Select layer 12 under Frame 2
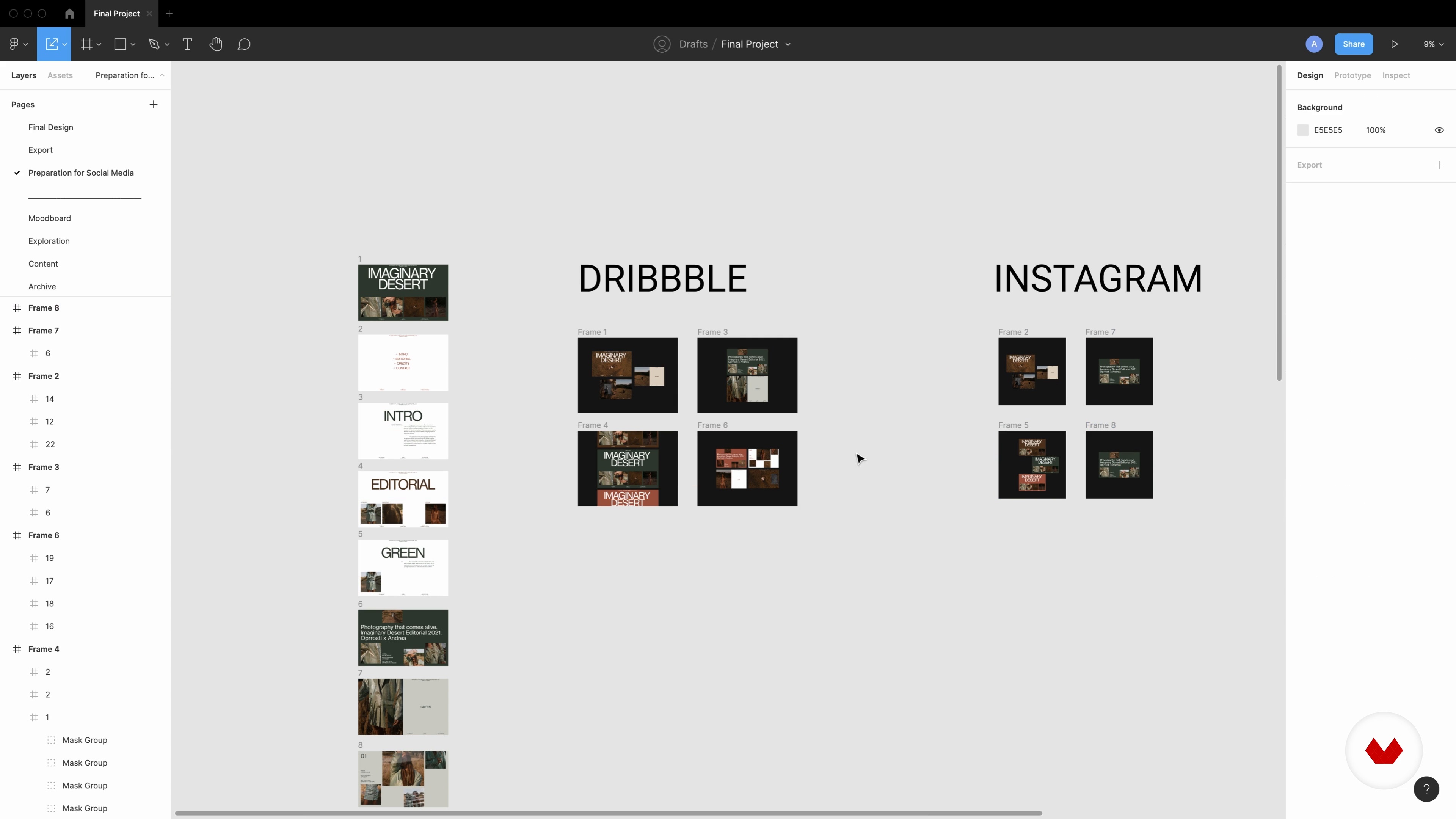This screenshot has width=1456, height=819. coord(50,422)
